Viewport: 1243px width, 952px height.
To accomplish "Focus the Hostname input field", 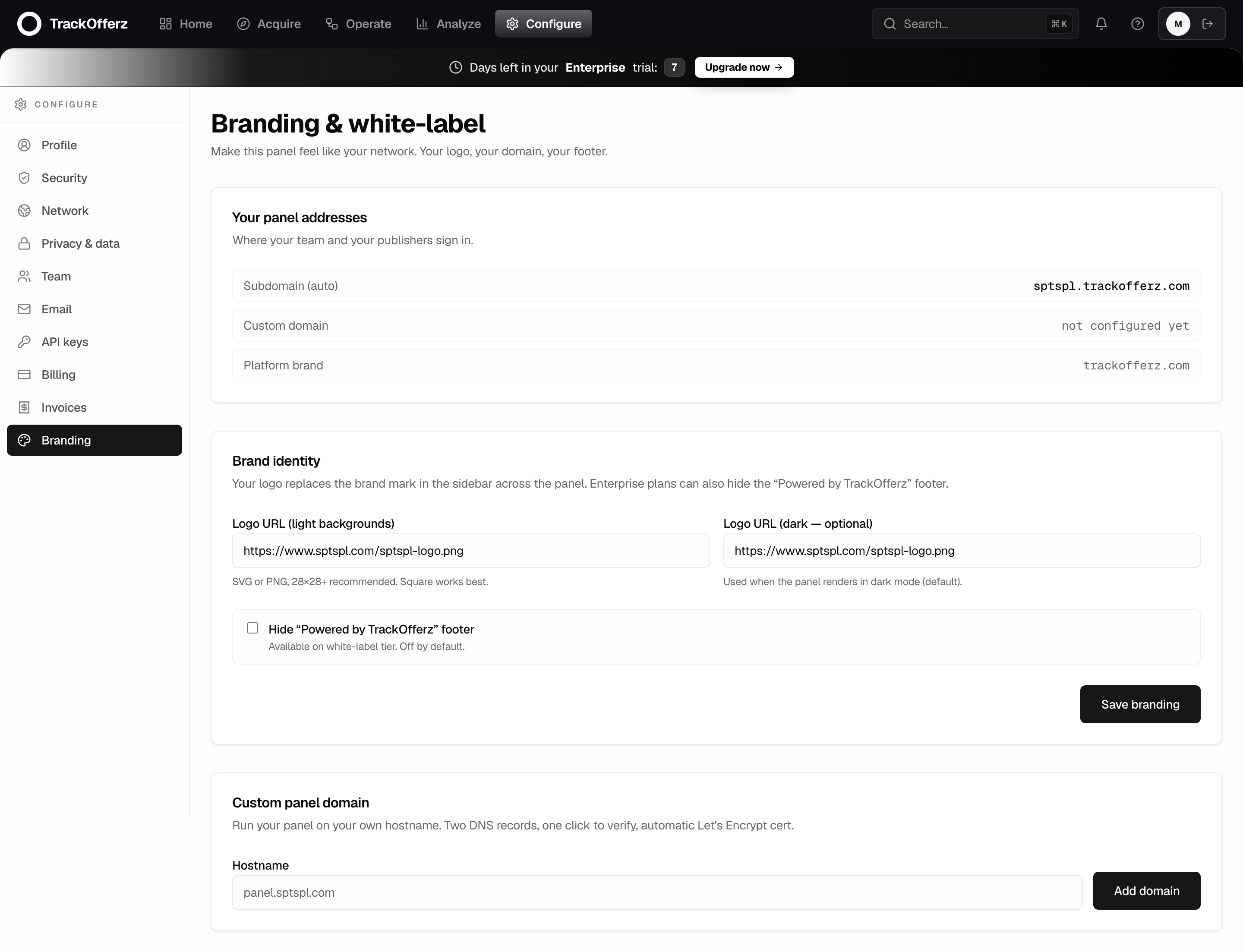I will coord(657,893).
